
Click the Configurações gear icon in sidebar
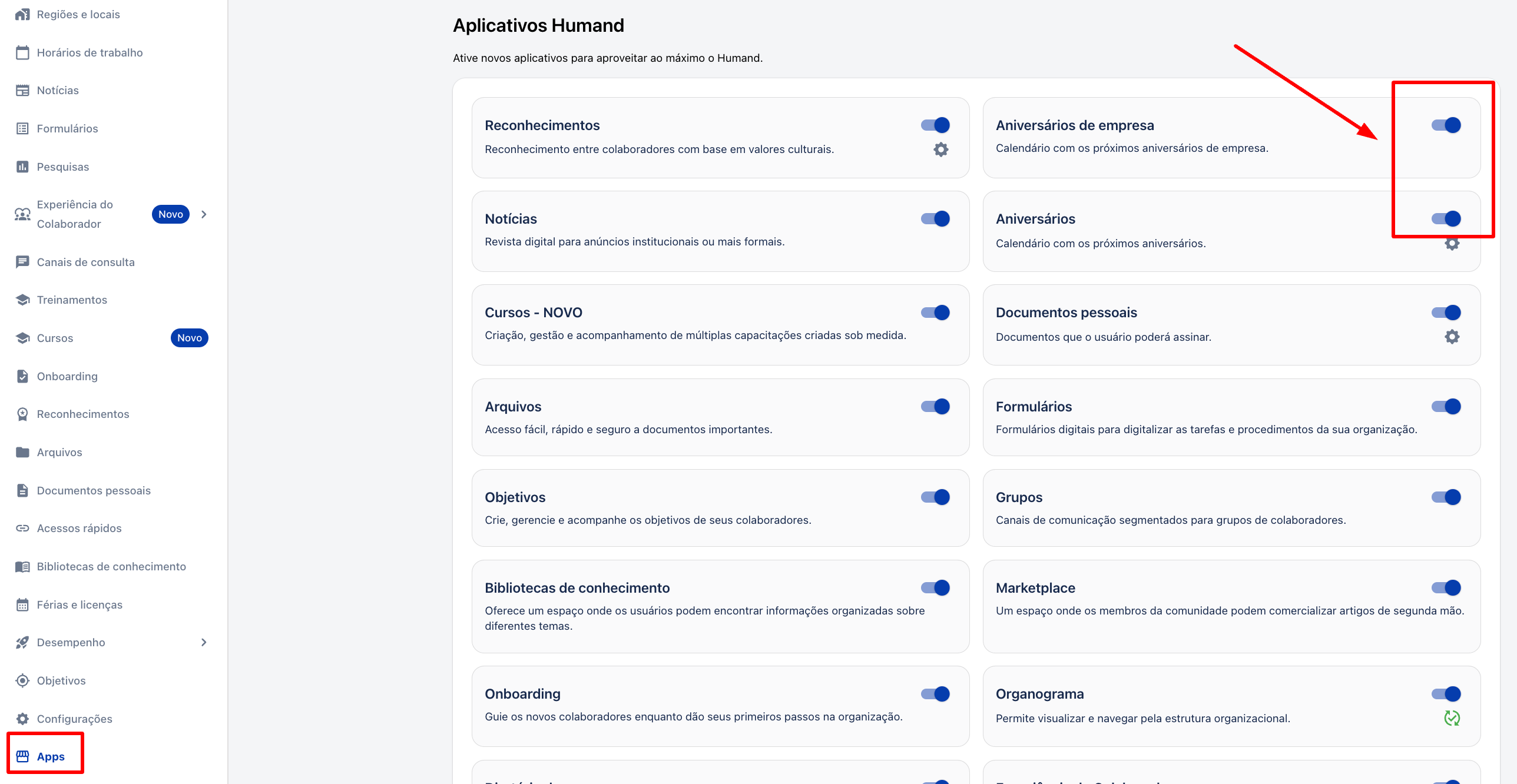click(22, 719)
